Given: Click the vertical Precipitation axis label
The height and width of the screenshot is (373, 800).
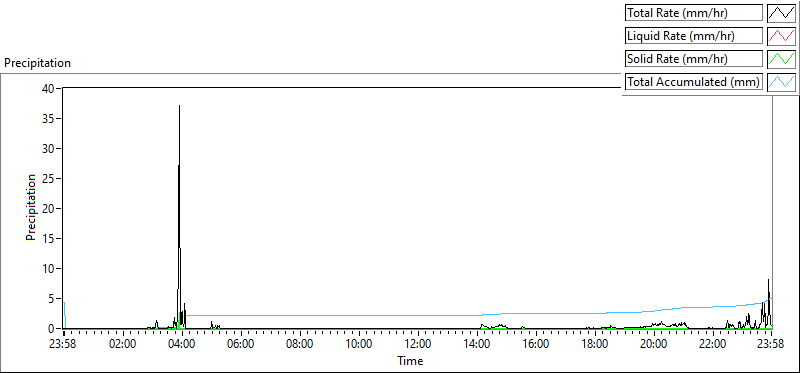Looking at the screenshot, I should (31, 208).
